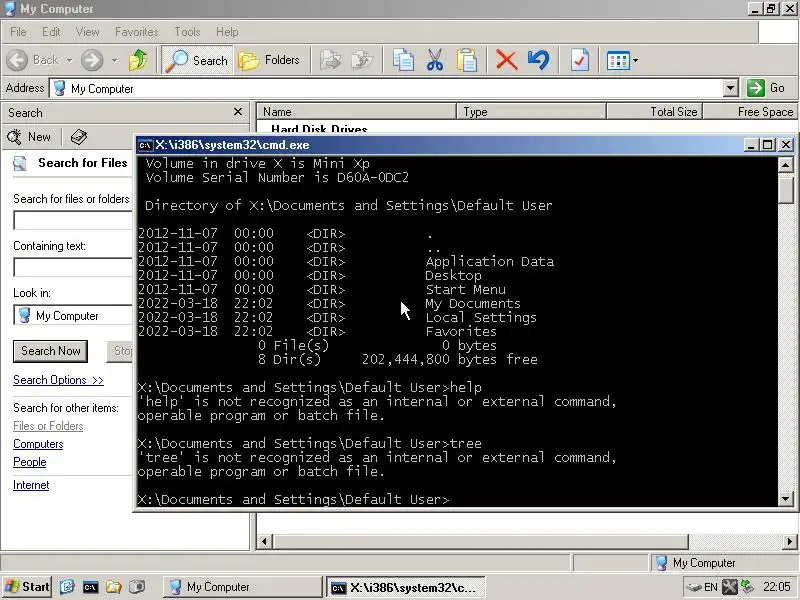The image size is (800, 600).
Task: Click the network tray icon with X
Action: point(730,587)
